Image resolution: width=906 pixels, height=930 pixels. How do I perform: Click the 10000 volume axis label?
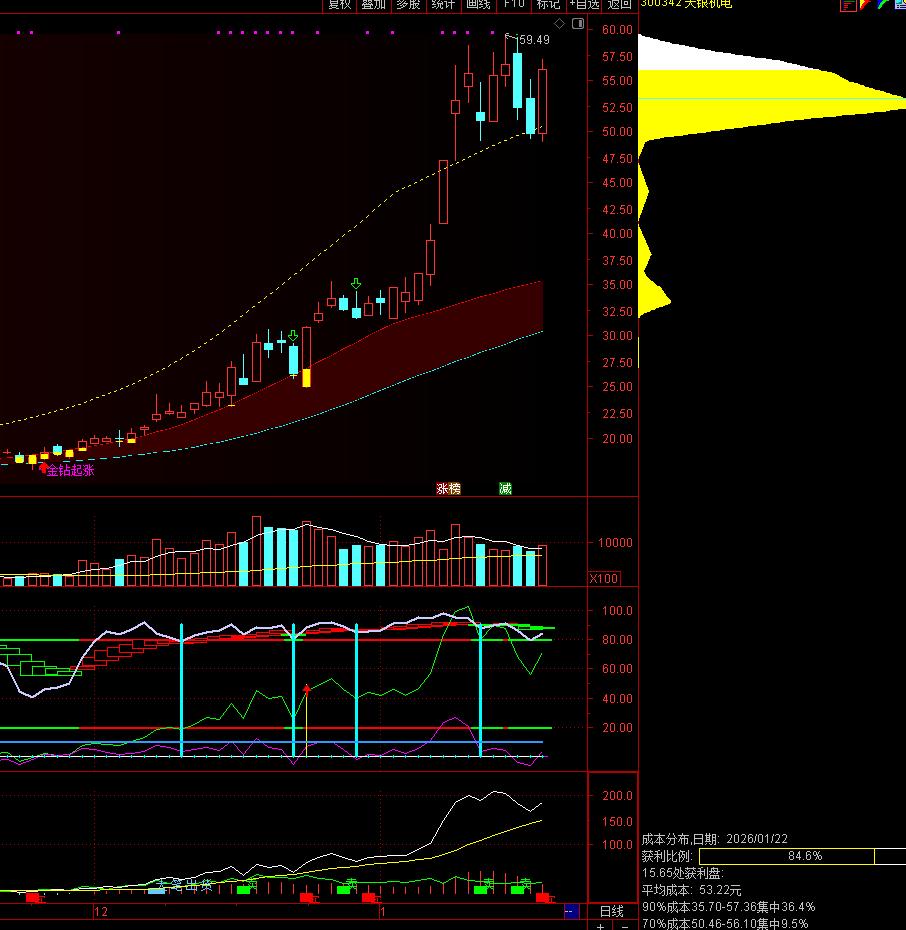click(615, 543)
